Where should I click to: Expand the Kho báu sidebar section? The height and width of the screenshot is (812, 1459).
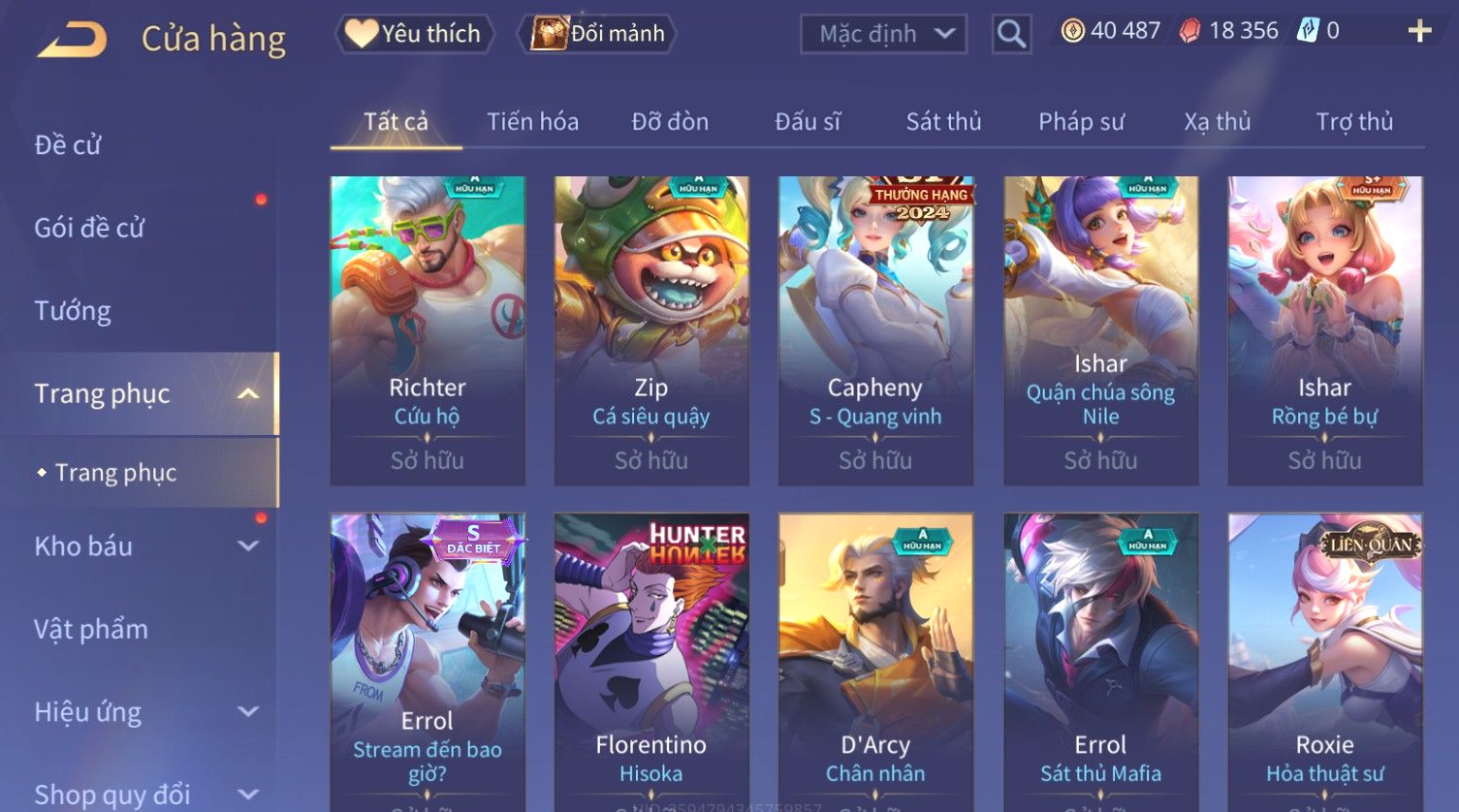click(248, 547)
